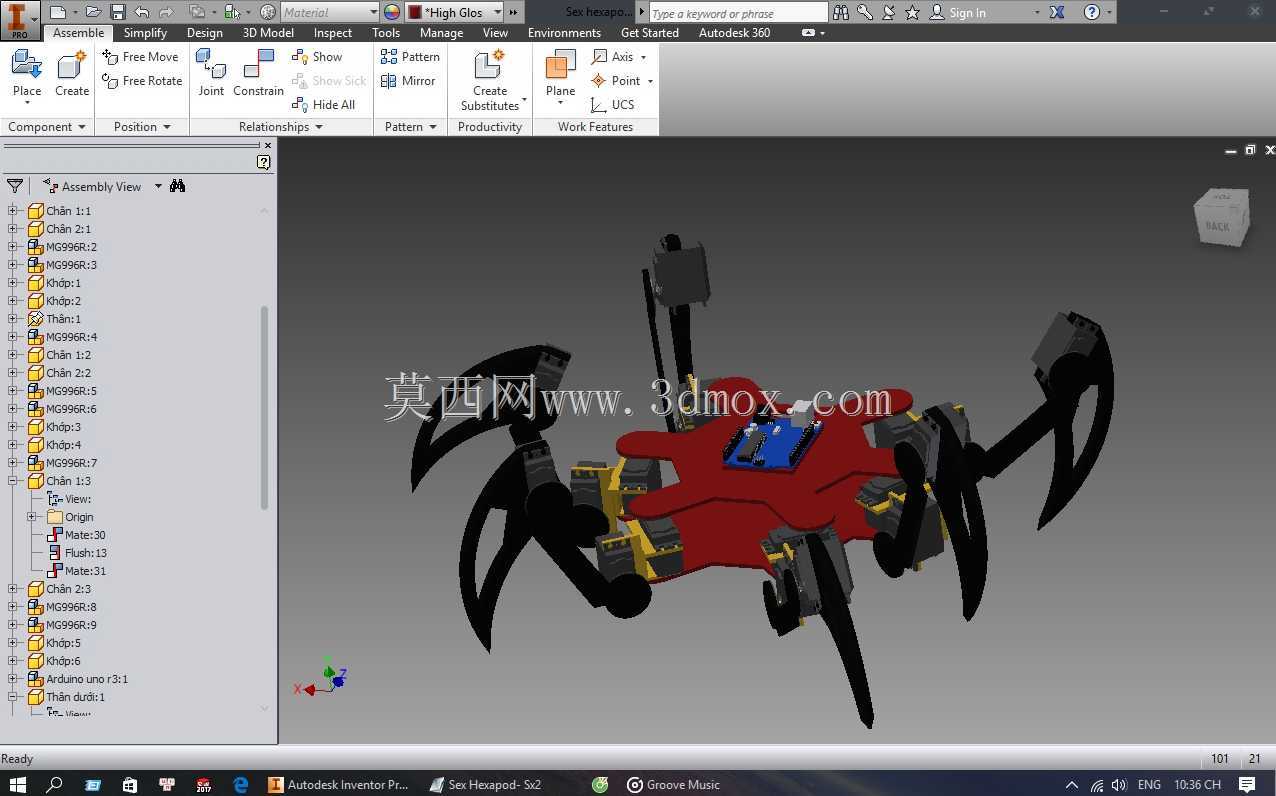Click Show relationships
Image resolution: width=1276 pixels, height=796 pixels.
317,57
